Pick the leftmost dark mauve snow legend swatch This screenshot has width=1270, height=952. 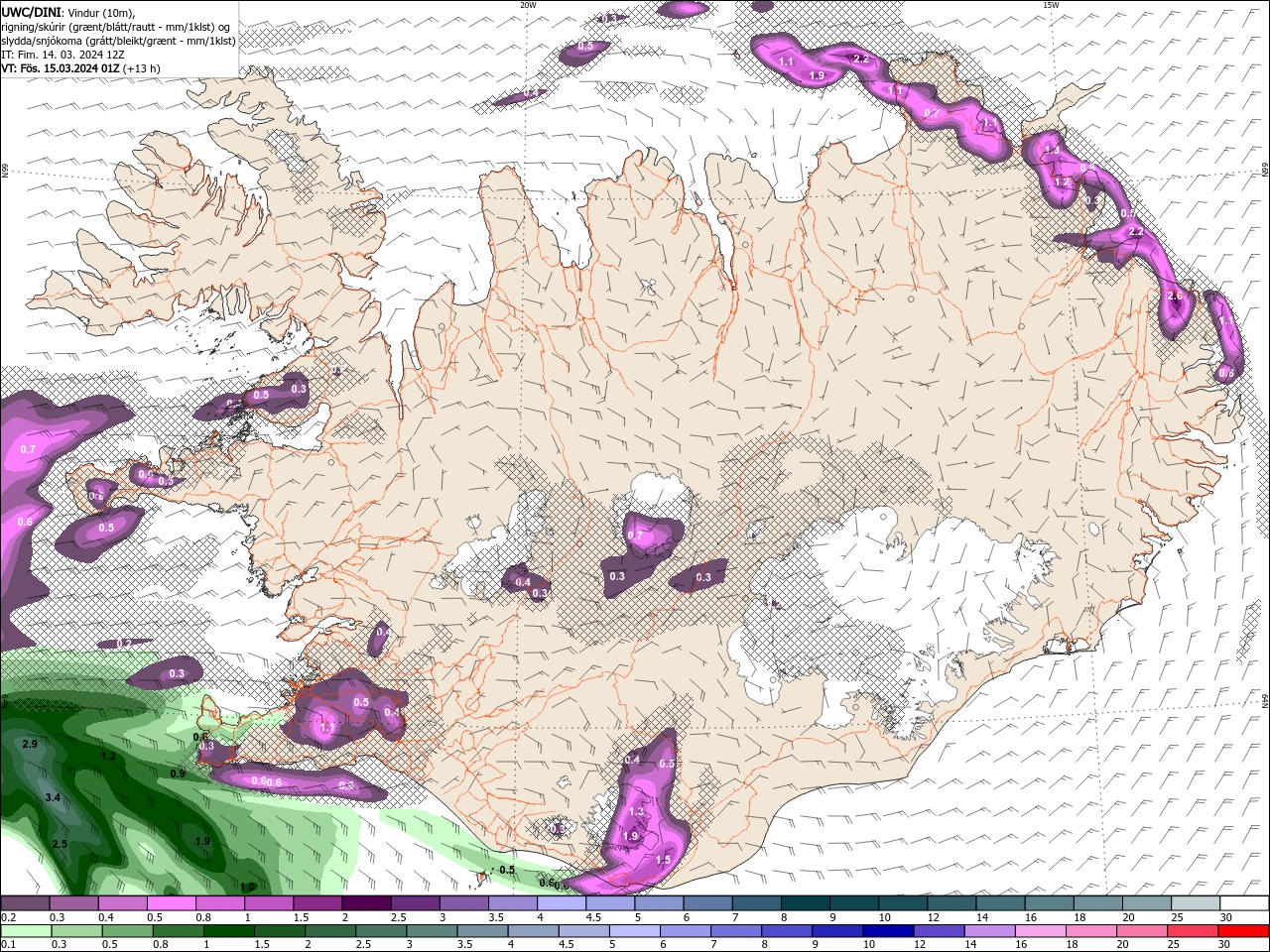(x=25, y=903)
